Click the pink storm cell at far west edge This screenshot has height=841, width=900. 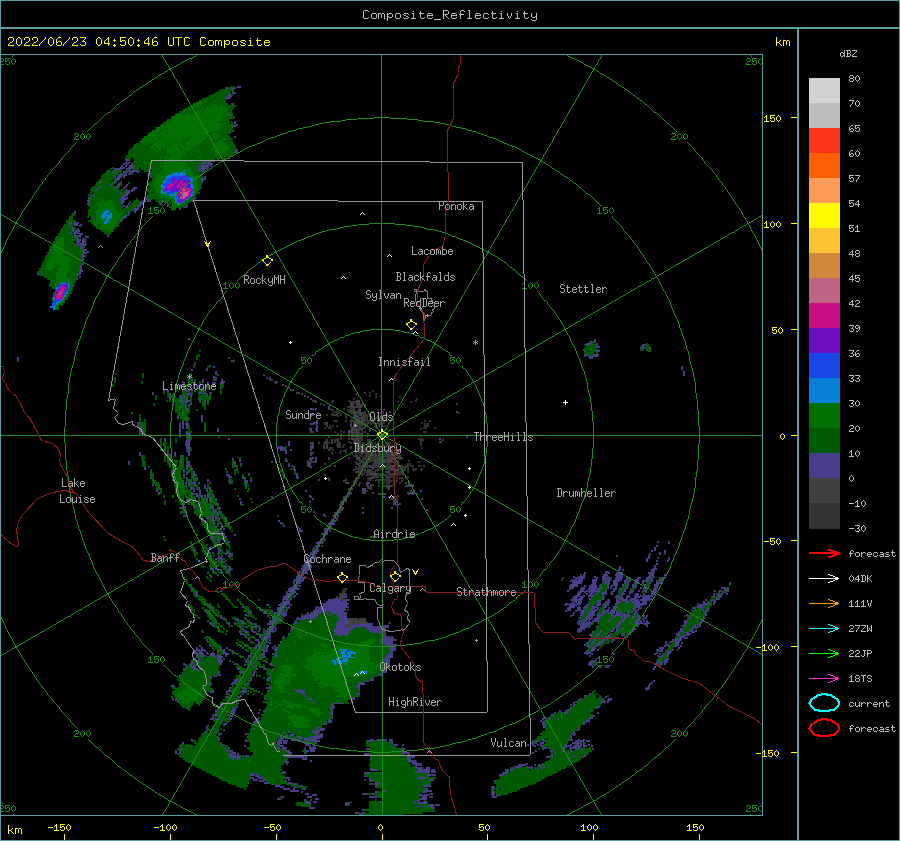(x=60, y=294)
